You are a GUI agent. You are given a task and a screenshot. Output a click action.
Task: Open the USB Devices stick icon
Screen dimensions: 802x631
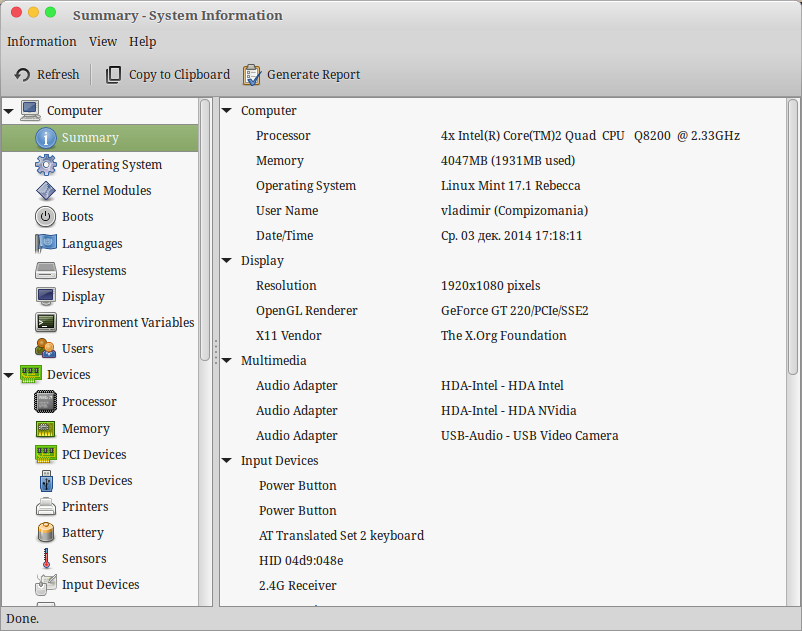(46, 481)
